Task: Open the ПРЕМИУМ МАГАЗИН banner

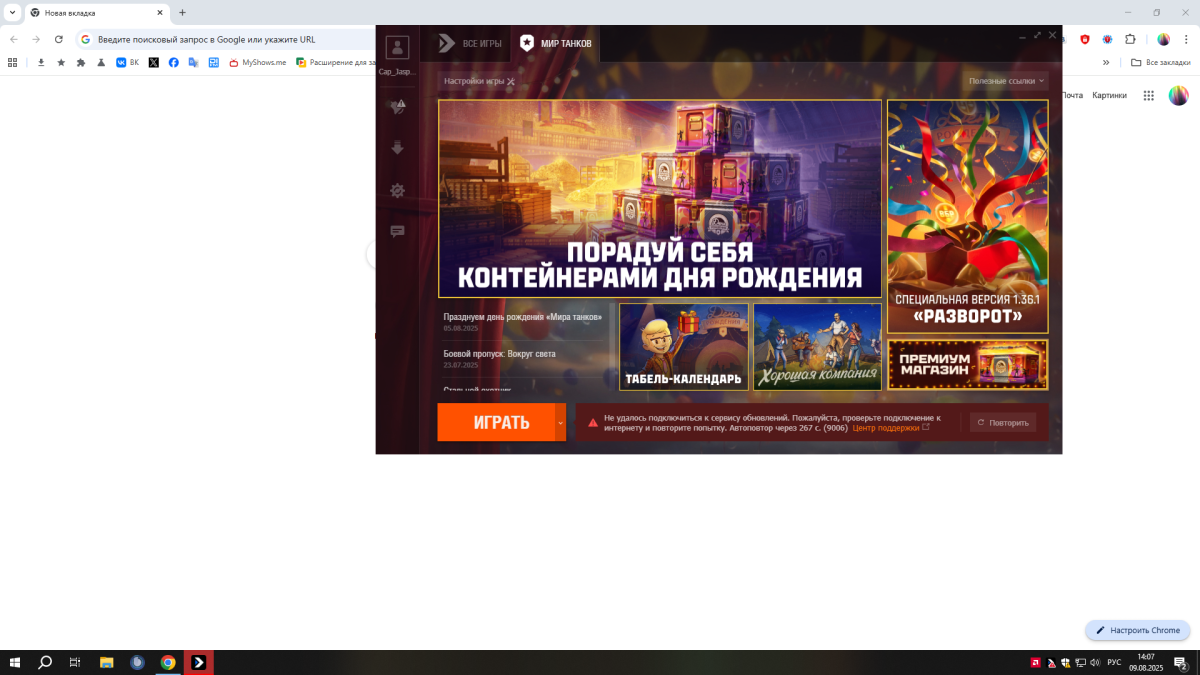Action: pos(967,364)
